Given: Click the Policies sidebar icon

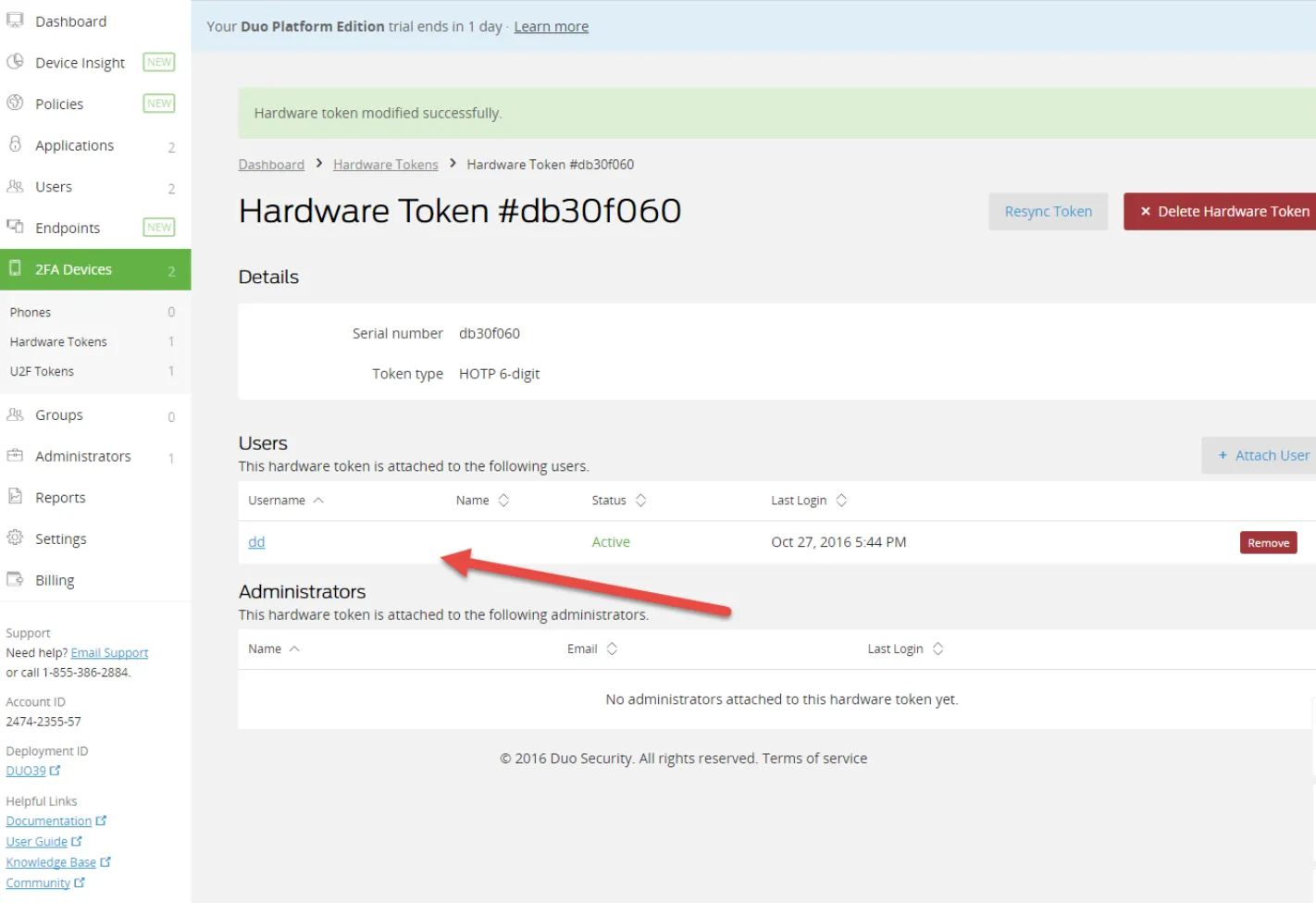Looking at the screenshot, I should pyautogui.click(x=15, y=103).
